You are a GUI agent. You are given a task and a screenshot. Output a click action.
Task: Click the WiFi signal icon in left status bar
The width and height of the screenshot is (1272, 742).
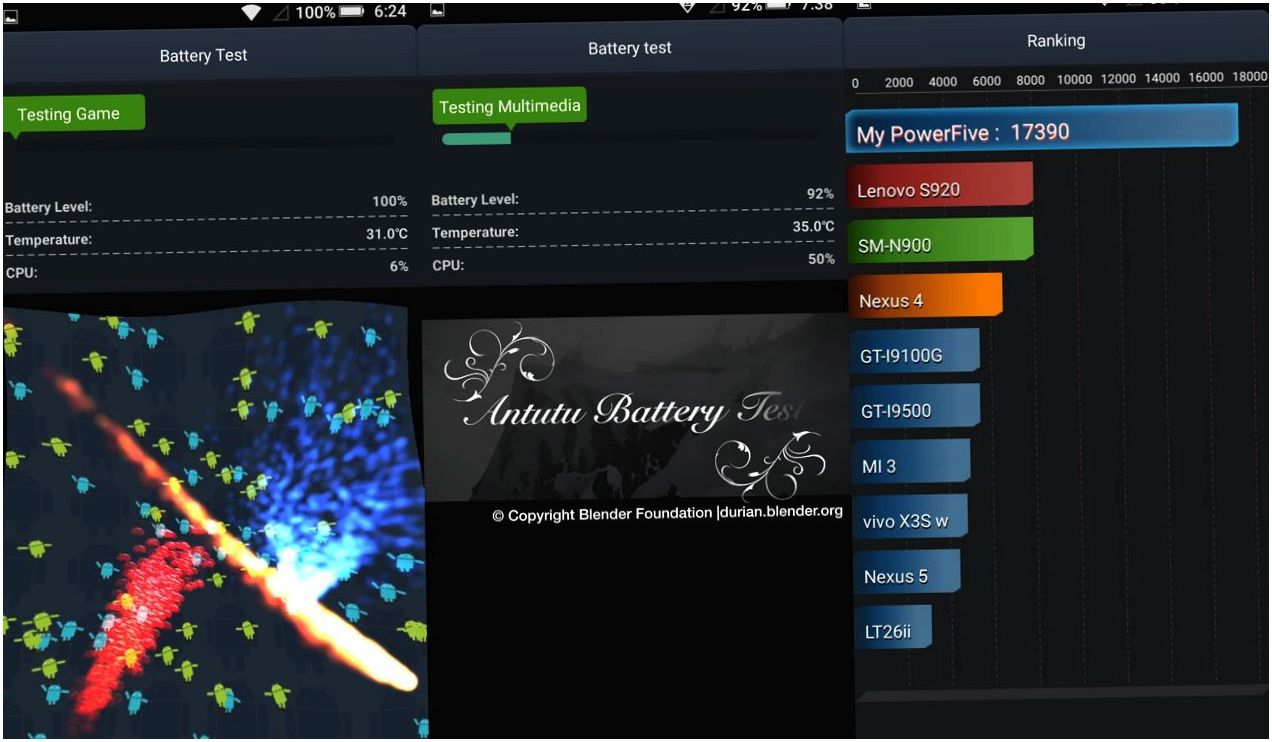pyautogui.click(x=251, y=13)
